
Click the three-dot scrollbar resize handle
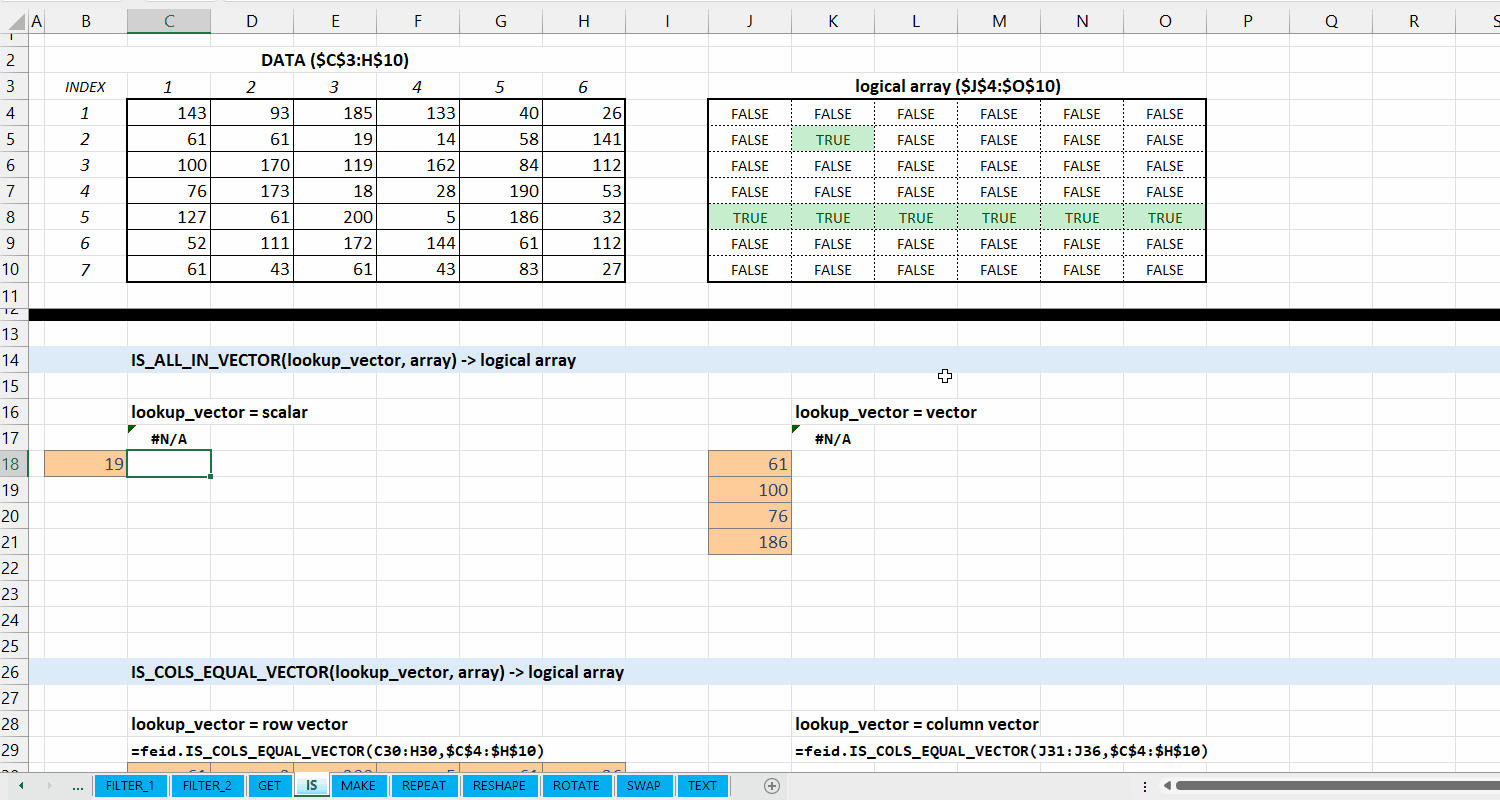[1145, 786]
